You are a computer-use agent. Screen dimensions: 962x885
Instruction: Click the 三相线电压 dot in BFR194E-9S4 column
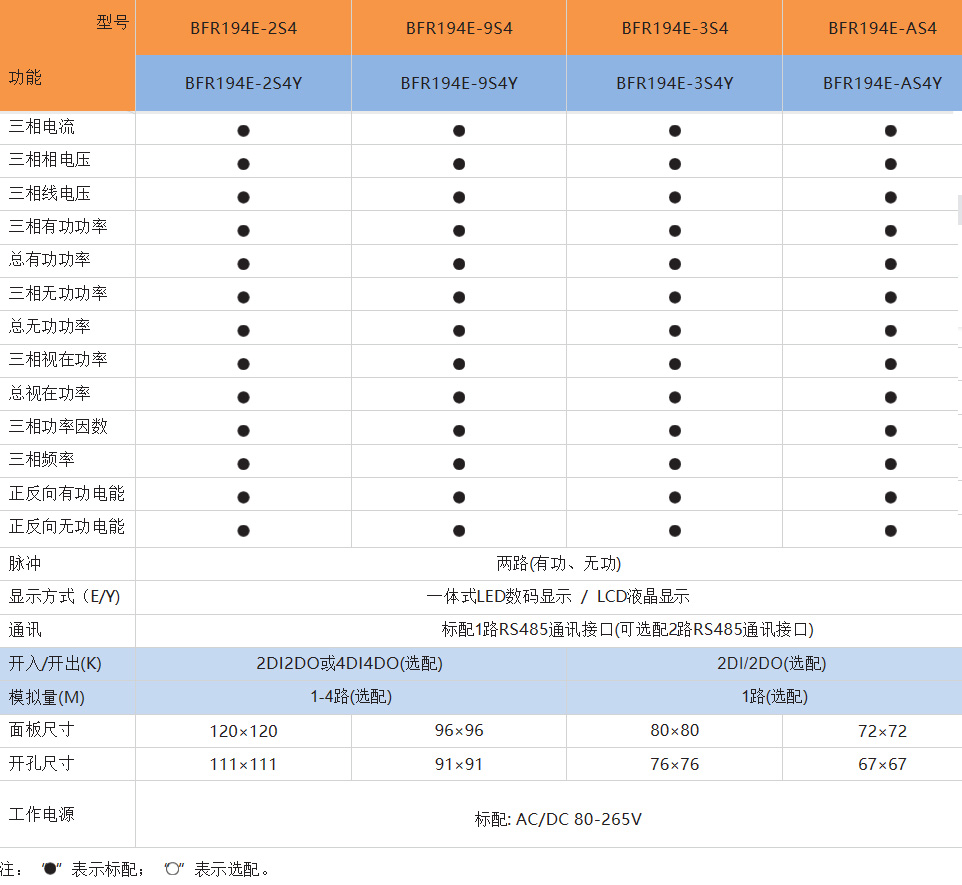point(459,197)
